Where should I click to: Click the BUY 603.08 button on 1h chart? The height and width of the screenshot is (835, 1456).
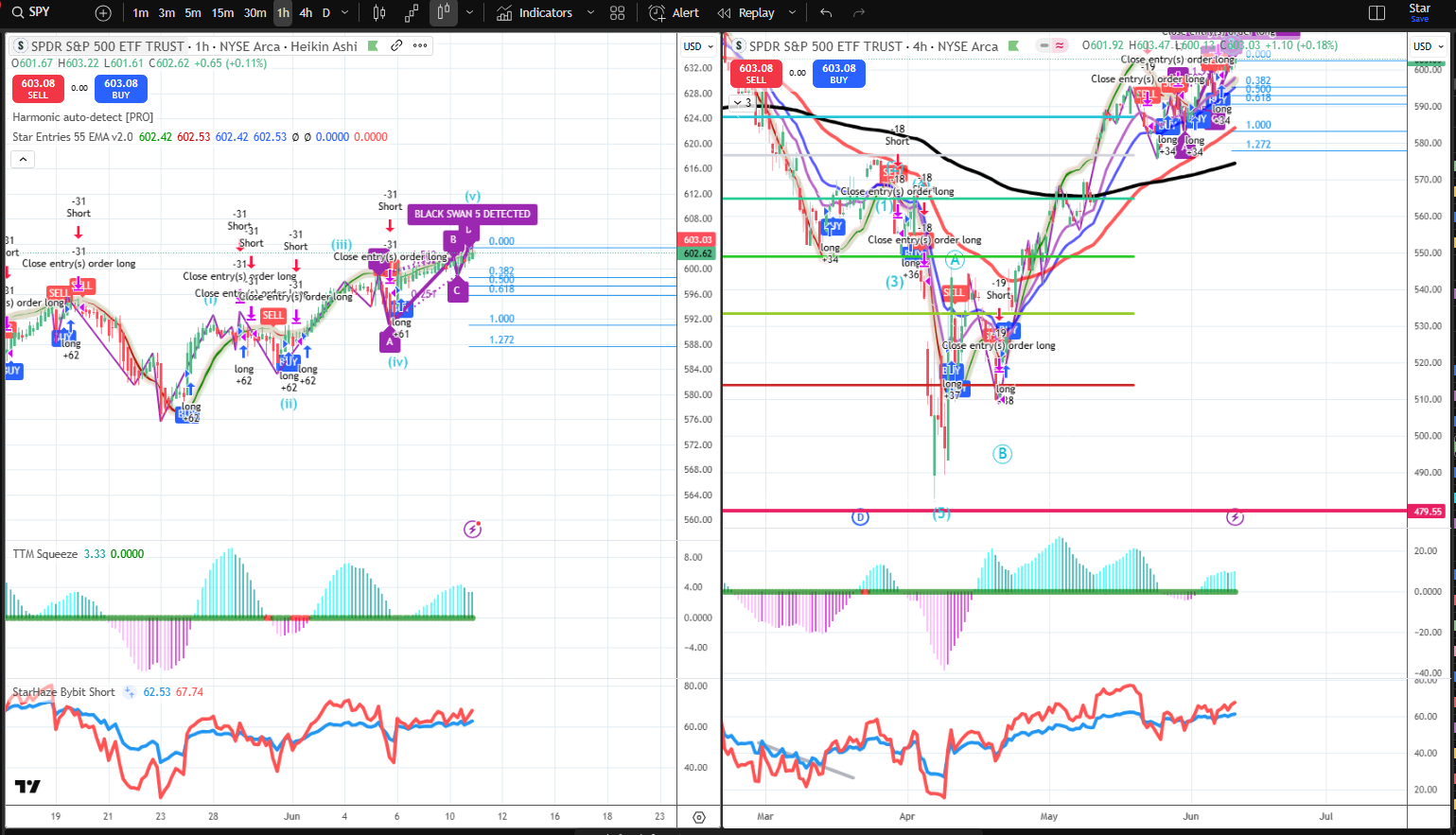click(x=121, y=88)
